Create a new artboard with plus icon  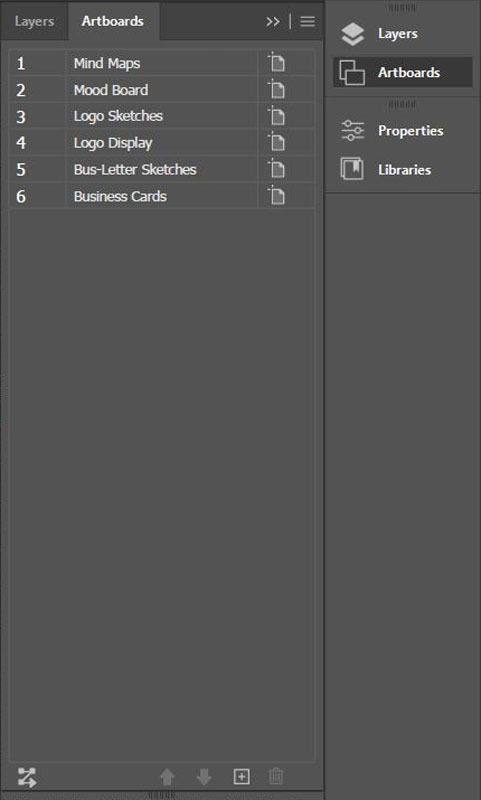click(x=241, y=777)
